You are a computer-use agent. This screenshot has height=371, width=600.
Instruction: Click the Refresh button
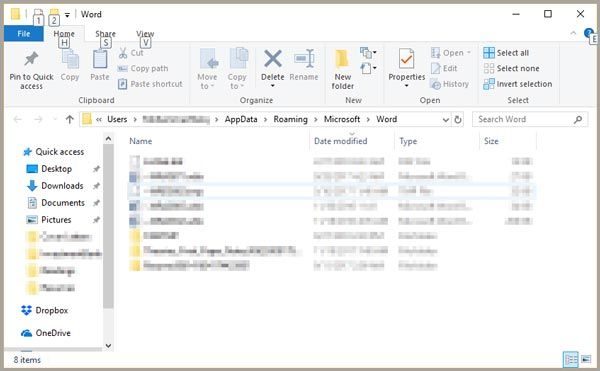458,120
